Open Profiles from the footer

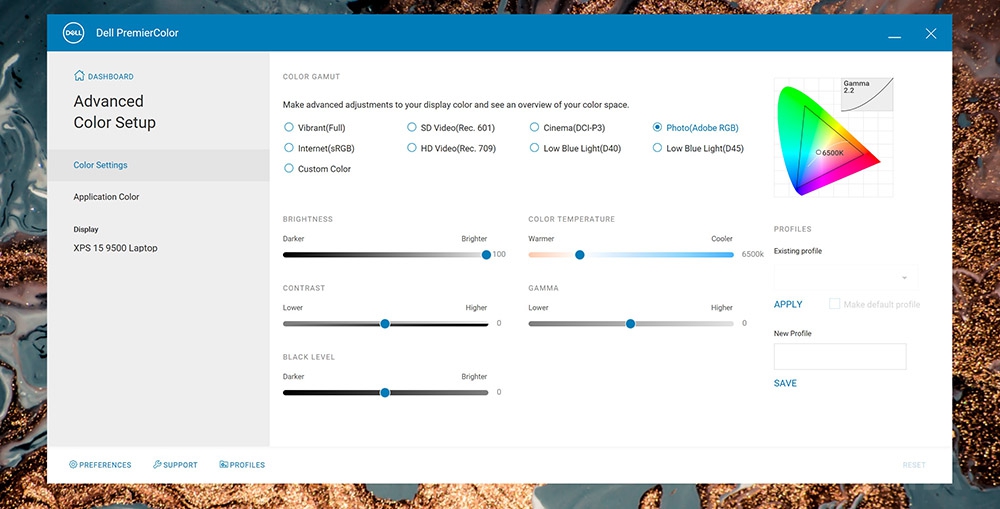pos(247,465)
